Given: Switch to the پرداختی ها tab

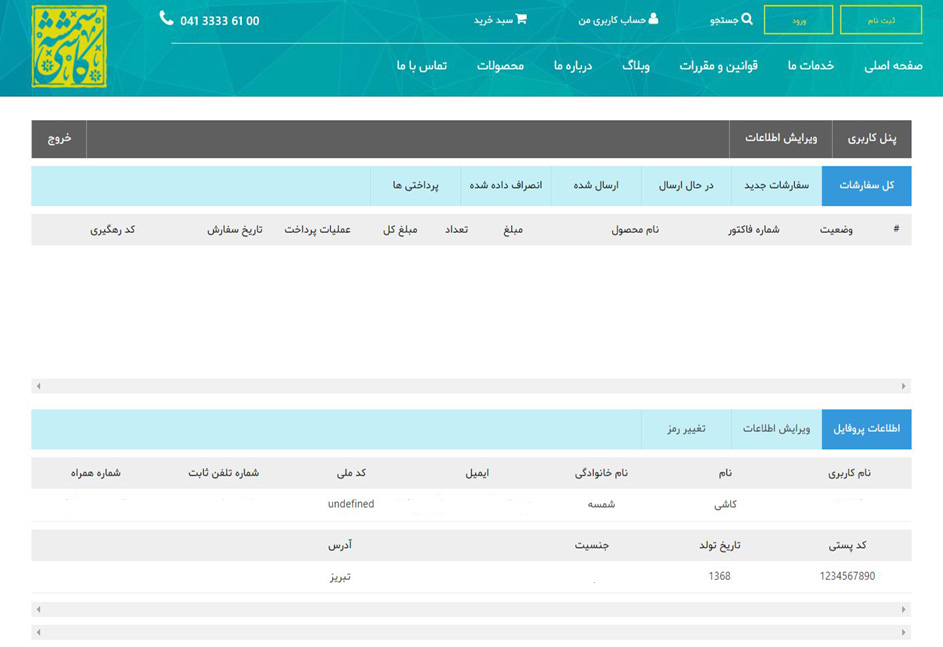Looking at the screenshot, I should [416, 186].
